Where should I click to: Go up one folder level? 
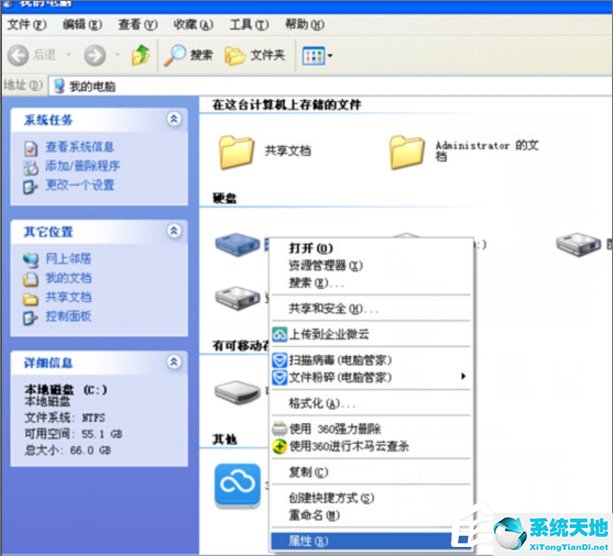(141, 55)
